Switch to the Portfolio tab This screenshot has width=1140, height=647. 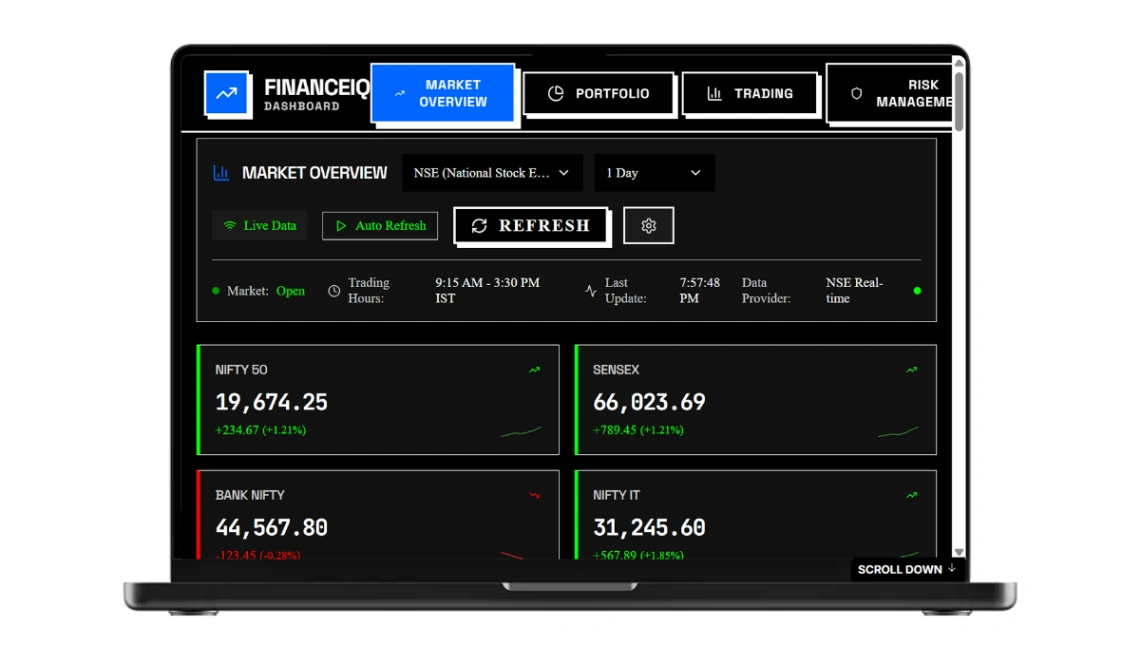pos(599,94)
